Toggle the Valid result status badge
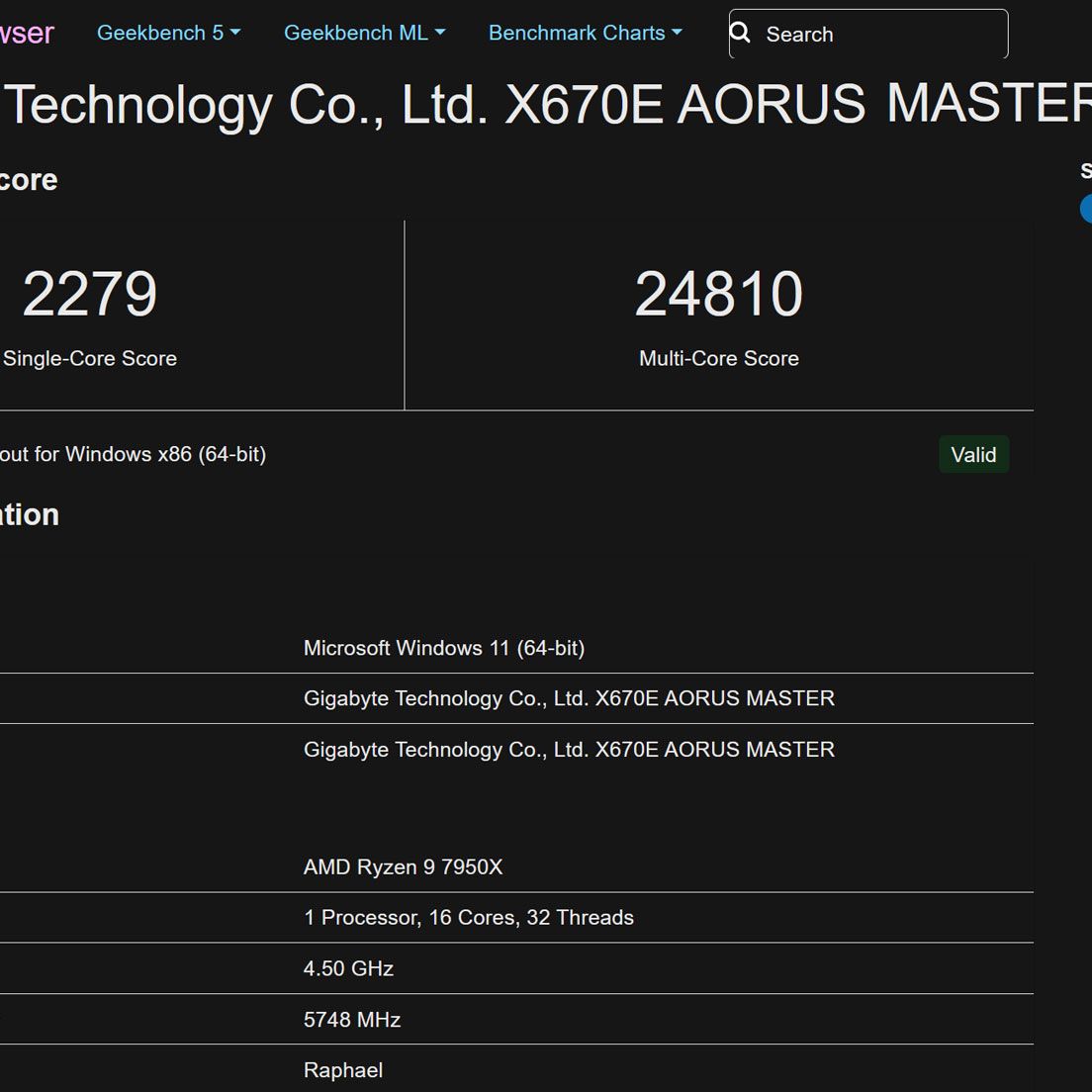The image size is (1092, 1092). [x=973, y=454]
